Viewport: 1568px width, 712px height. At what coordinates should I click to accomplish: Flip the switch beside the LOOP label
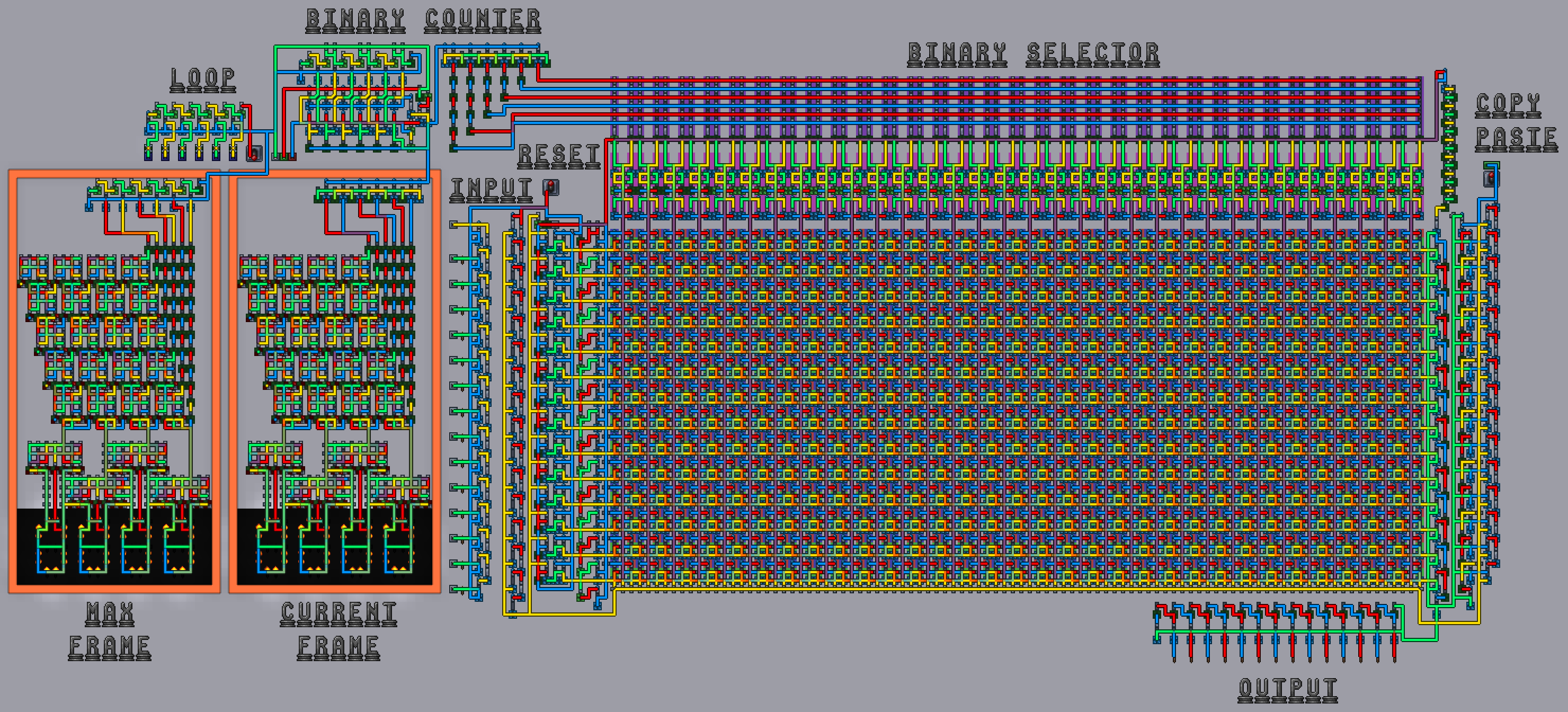point(254,153)
